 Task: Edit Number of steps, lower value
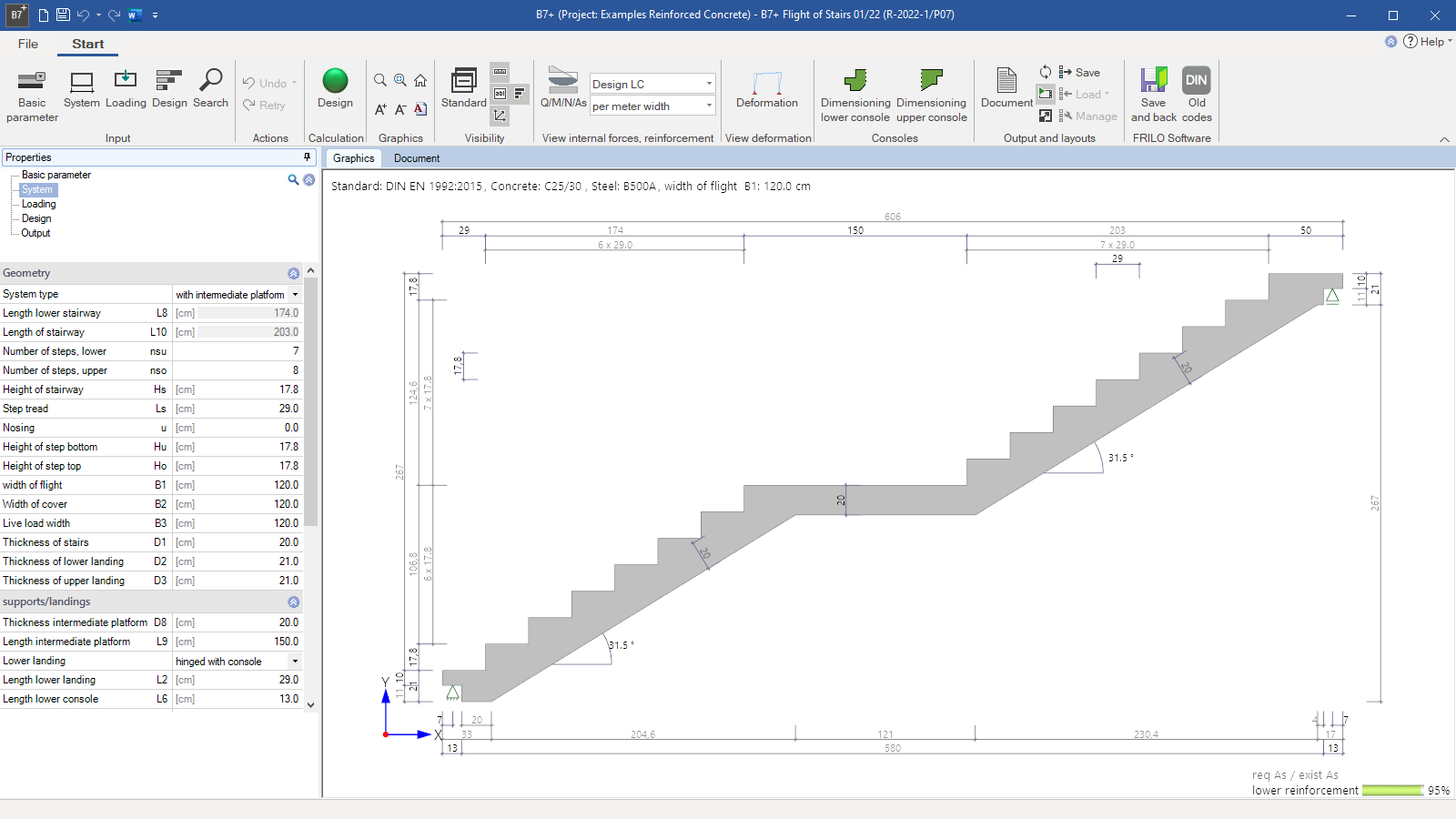(238, 351)
